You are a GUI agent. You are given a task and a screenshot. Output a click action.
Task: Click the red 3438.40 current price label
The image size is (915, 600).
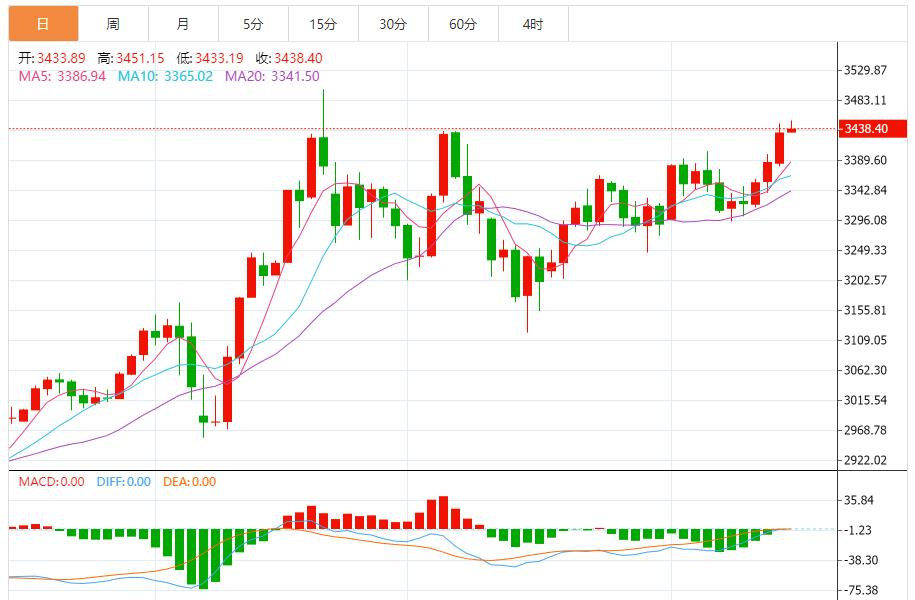pyautogui.click(x=872, y=128)
